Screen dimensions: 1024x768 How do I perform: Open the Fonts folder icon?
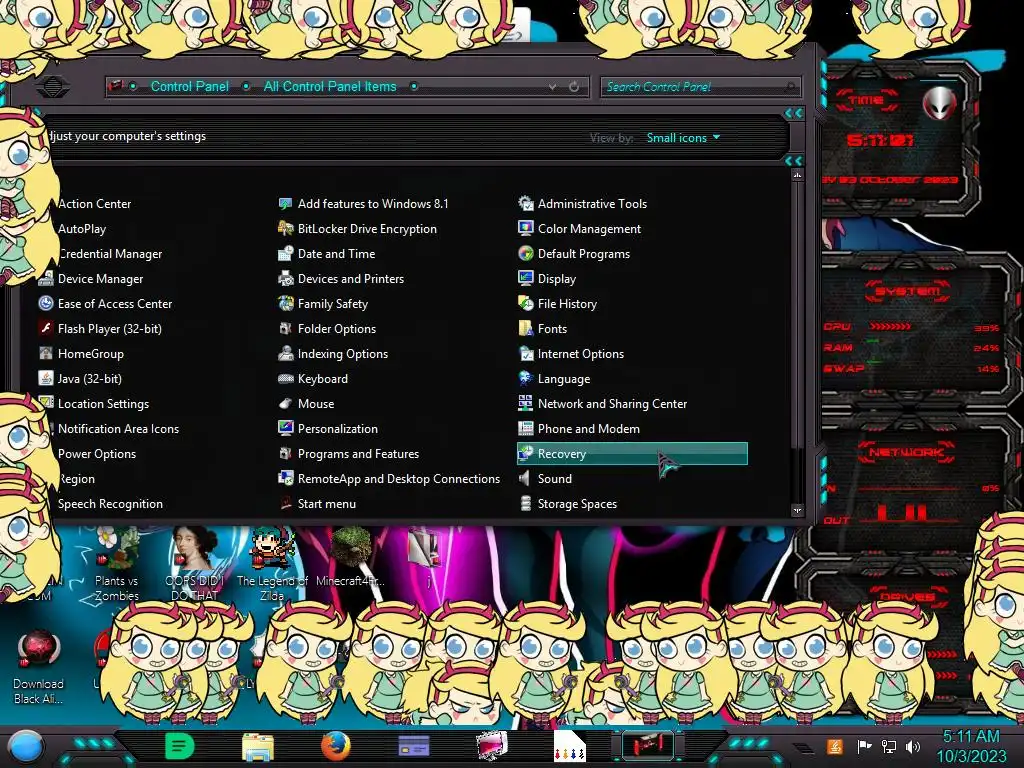point(526,328)
